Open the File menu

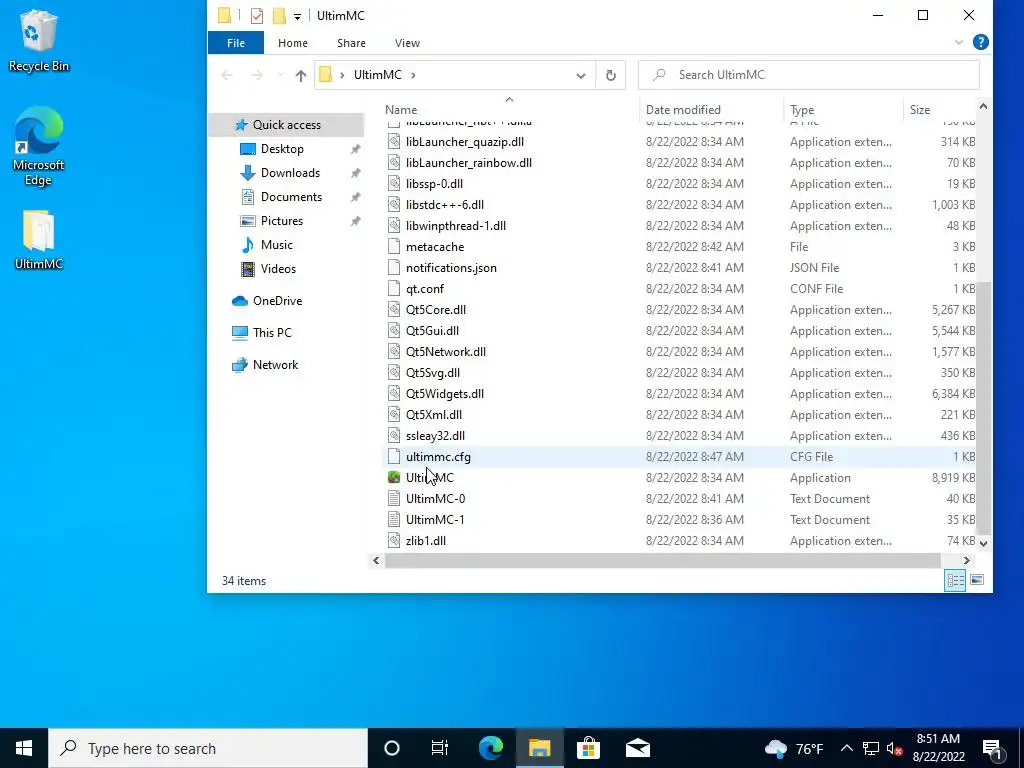[x=236, y=43]
